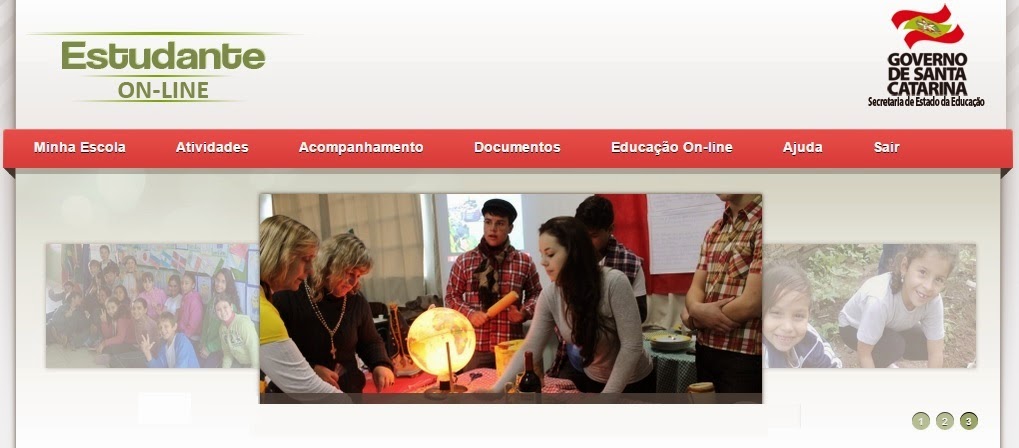Switch to slide 2 of the carousel
The width and height of the screenshot is (1019, 448).
[x=944, y=421]
